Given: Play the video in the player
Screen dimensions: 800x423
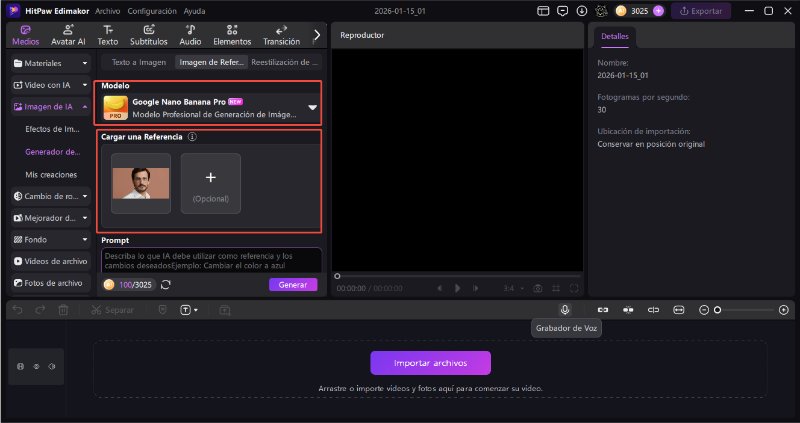Looking at the screenshot, I should 458,288.
